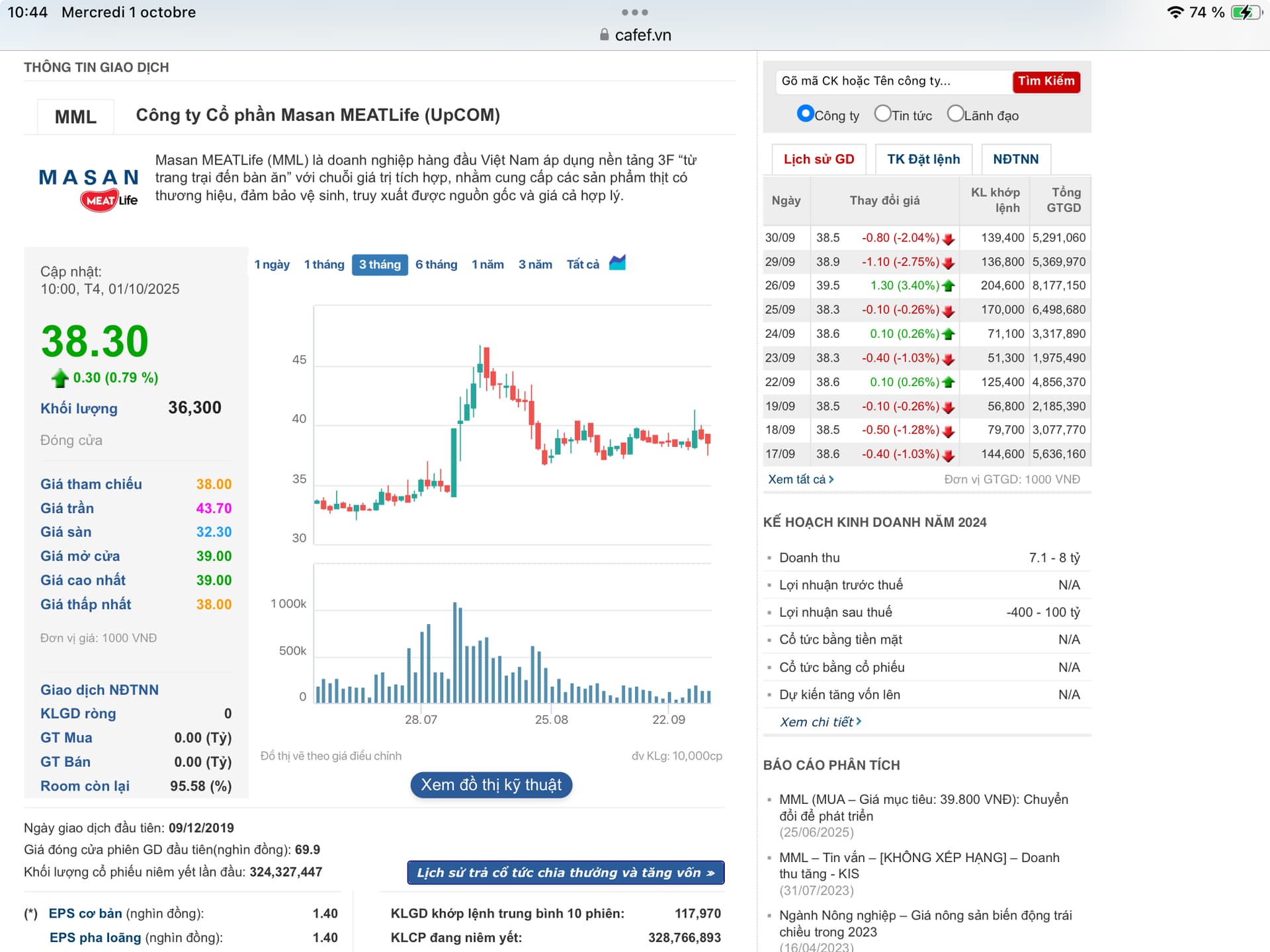
Task: Tap the lock icon next to cafef.vn
Action: tap(604, 35)
